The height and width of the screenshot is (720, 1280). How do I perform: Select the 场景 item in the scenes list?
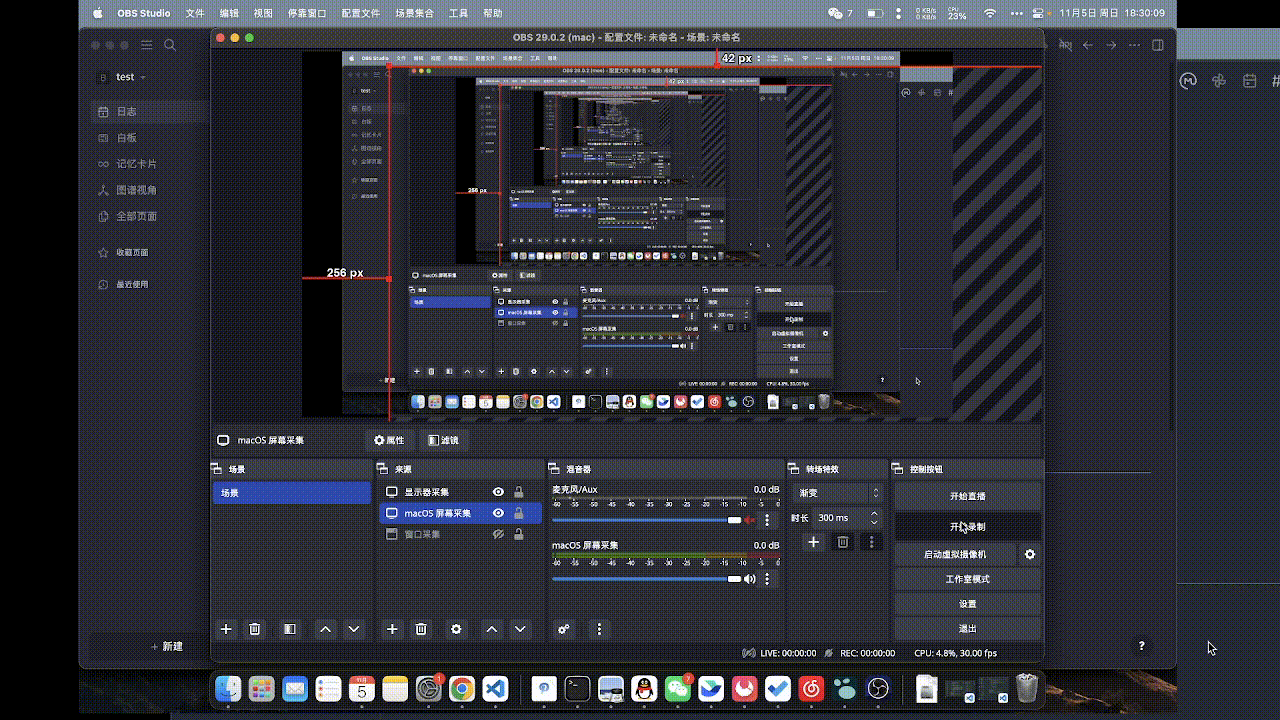[x=291, y=493]
